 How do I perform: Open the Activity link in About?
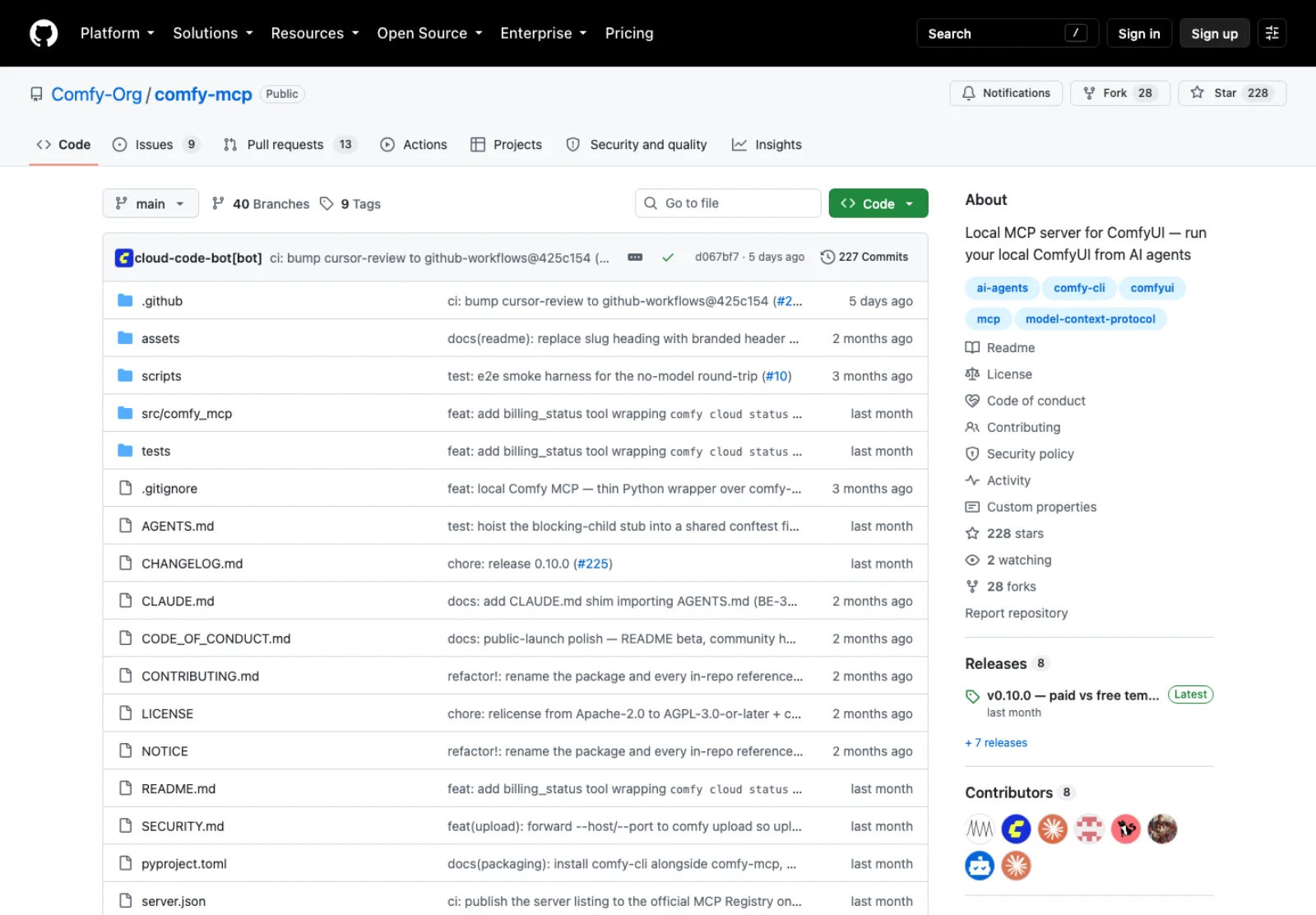pos(999,480)
